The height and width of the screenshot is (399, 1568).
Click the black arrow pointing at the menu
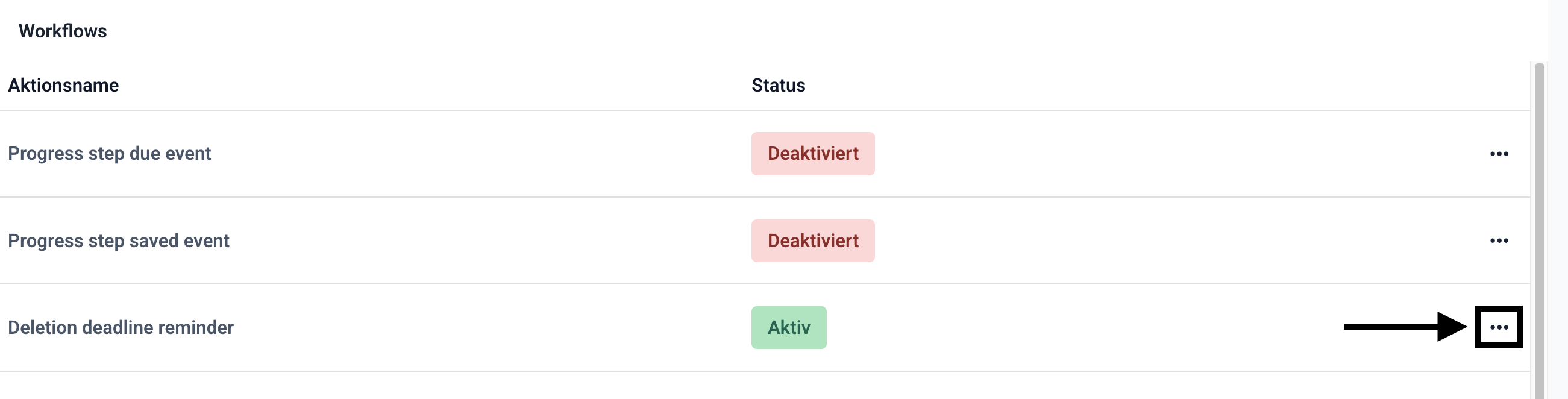click(x=1405, y=327)
